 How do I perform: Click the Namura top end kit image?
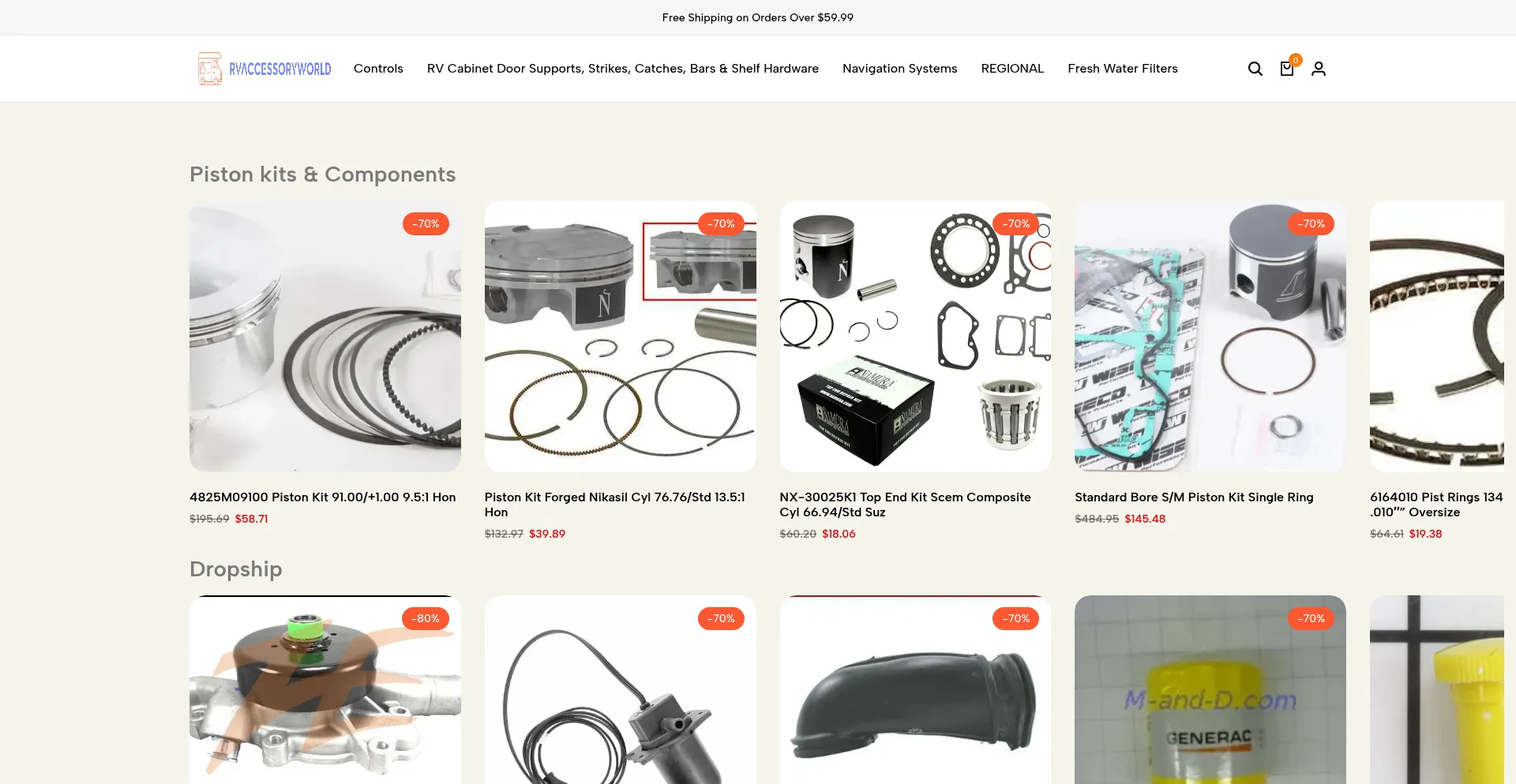click(915, 336)
